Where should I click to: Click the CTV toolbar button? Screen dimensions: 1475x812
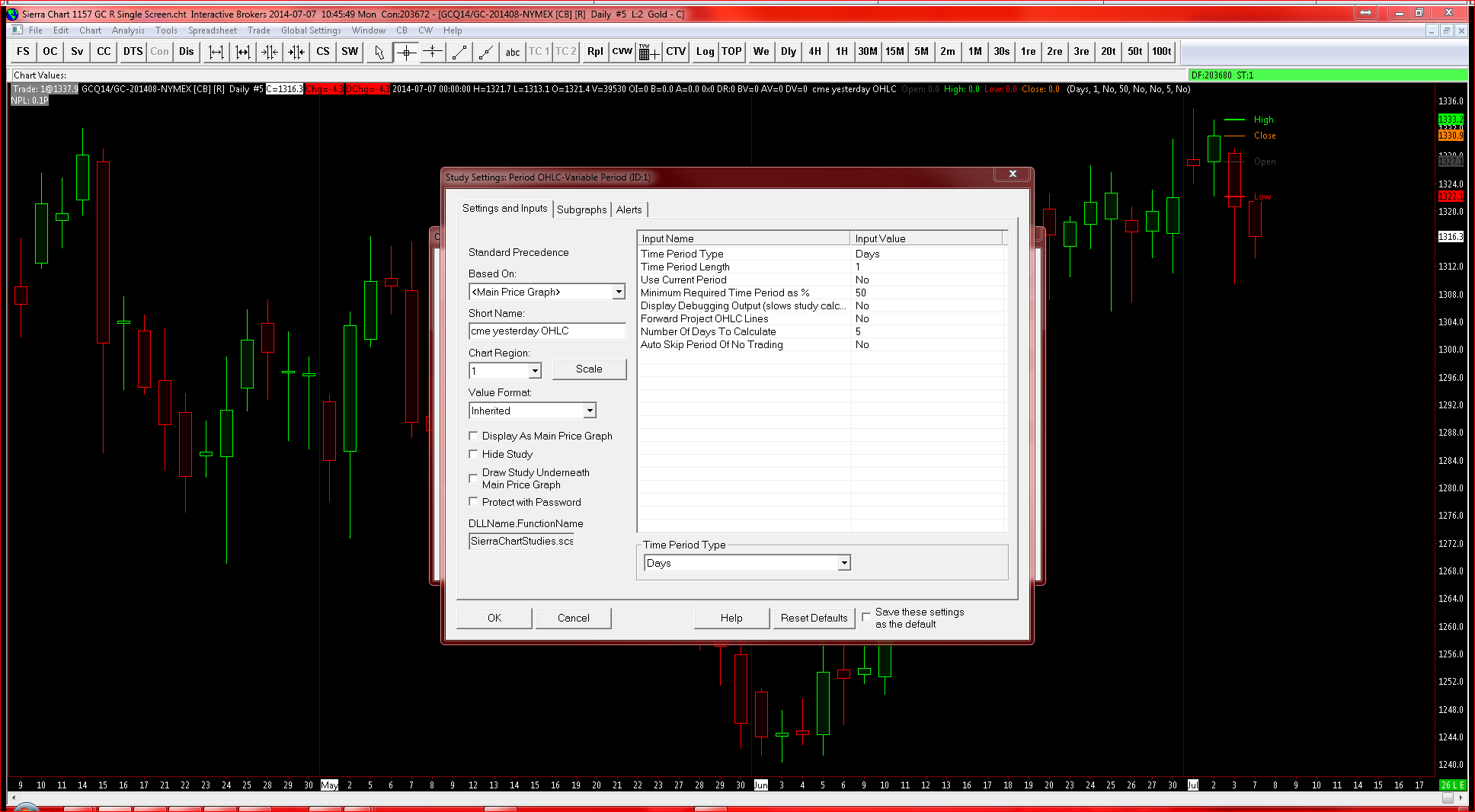pos(676,52)
